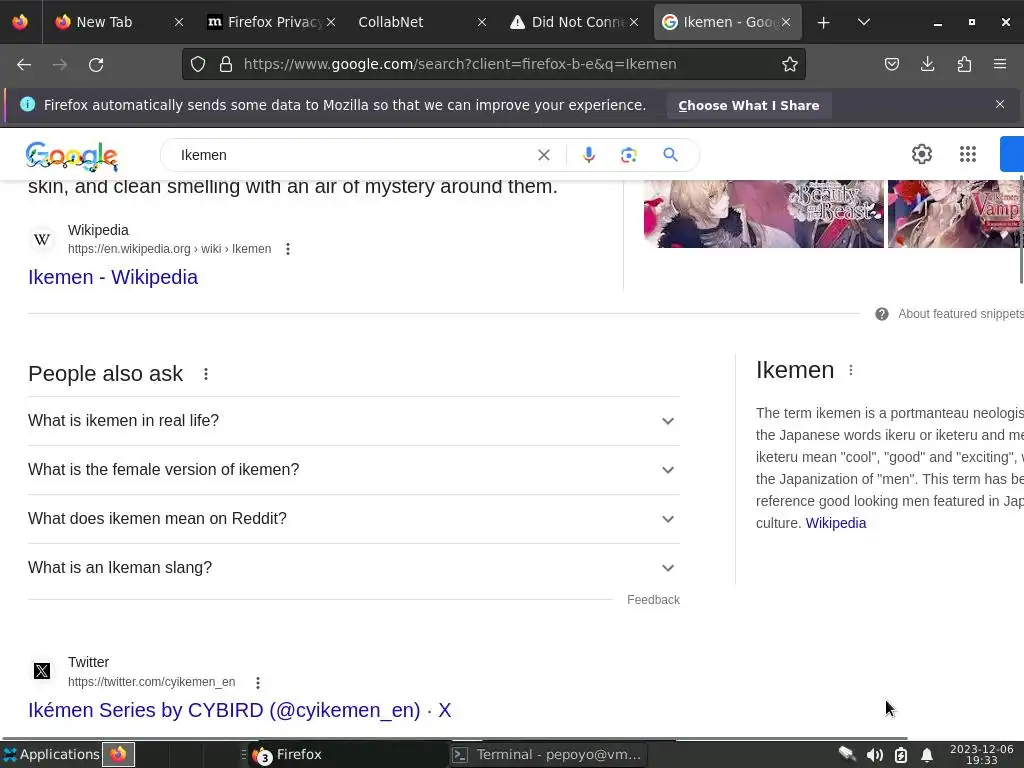Open the Ikemen - Wikipedia result link
Image resolution: width=1024 pixels, height=768 pixels.
(x=113, y=277)
